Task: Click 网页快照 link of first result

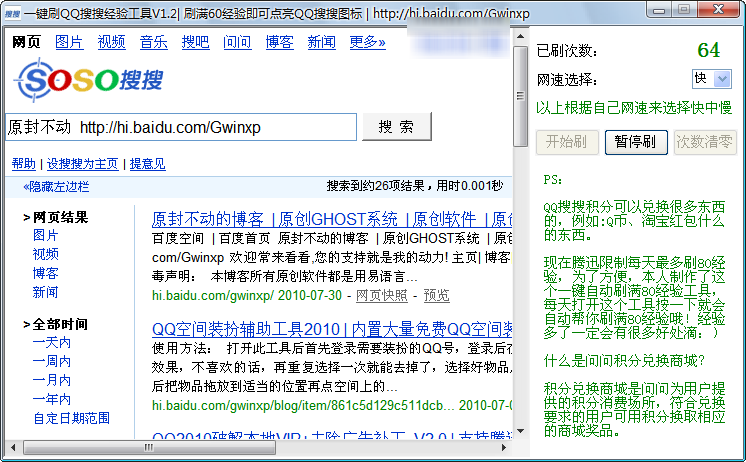Action: tap(382, 295)
